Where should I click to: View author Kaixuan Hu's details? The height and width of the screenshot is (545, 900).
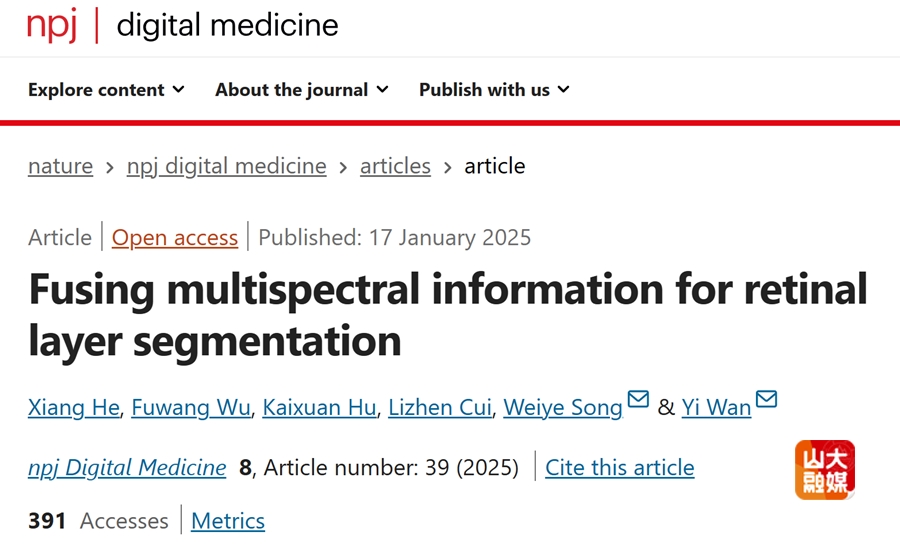point(319,407)
